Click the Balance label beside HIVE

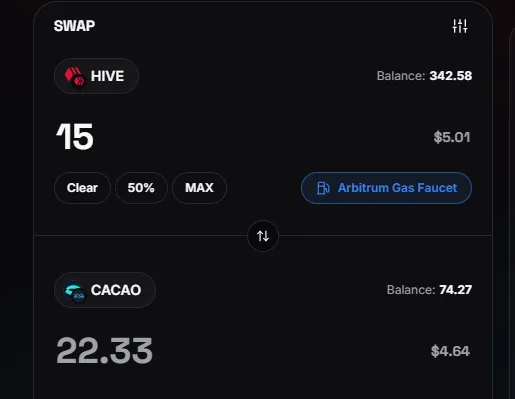[x=401, y=76]
